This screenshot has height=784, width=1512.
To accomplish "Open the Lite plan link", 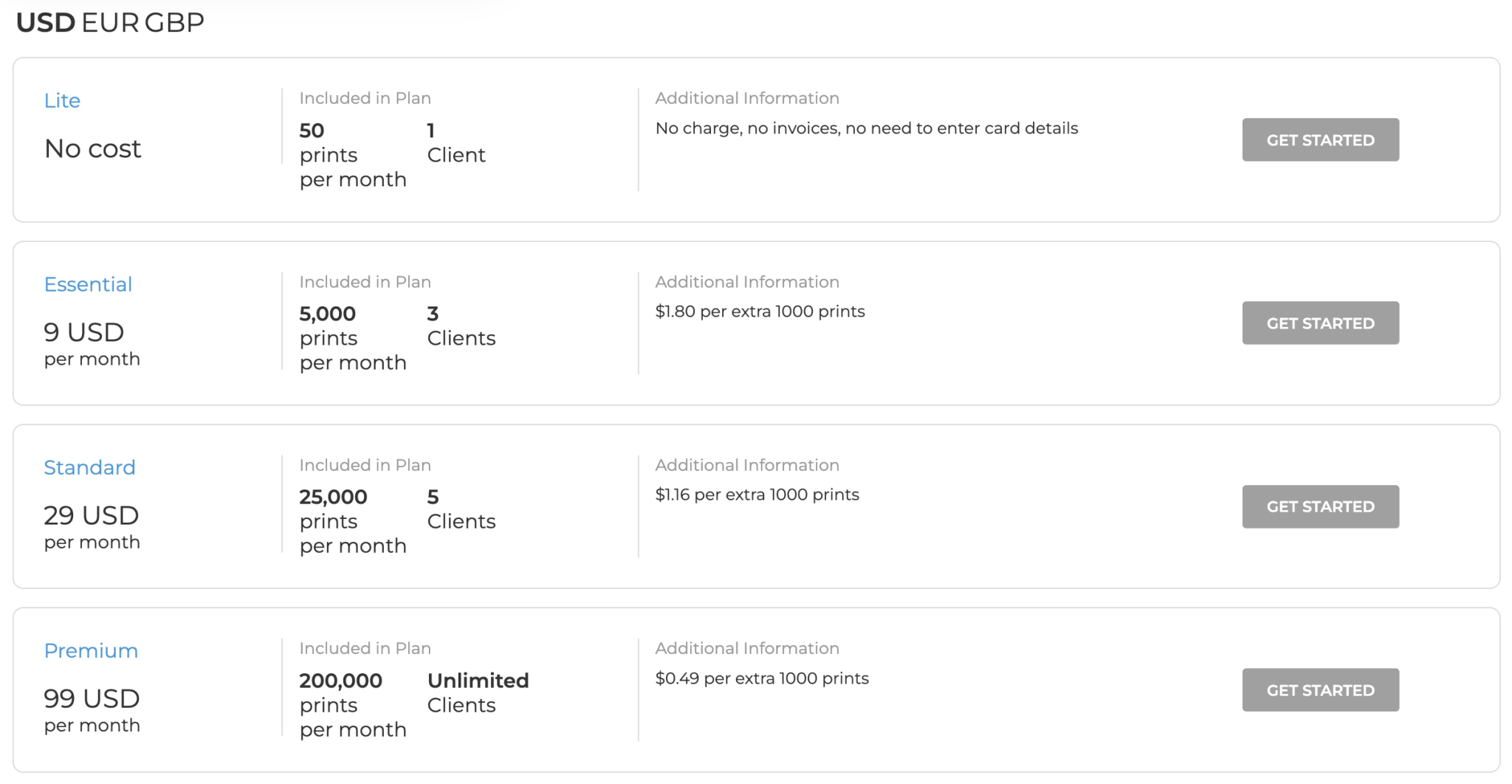I will pyautogui.click(x=62, y=100).
